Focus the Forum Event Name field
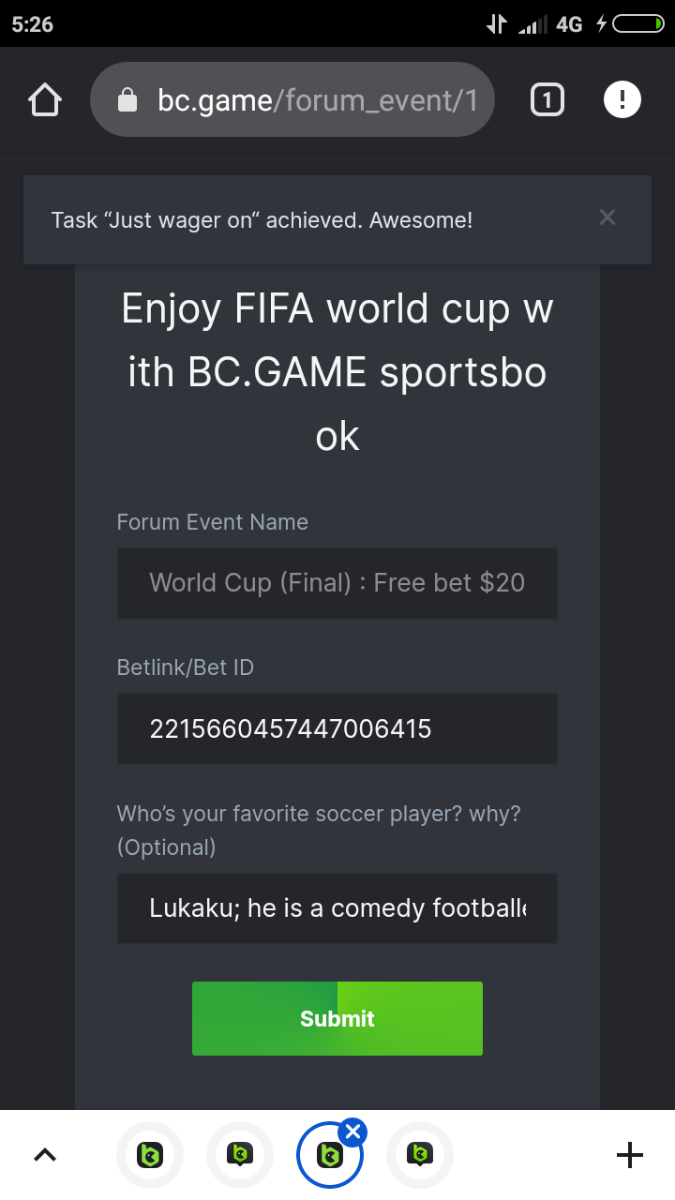The image size is (675, 1200). click(x=337, y=583)
